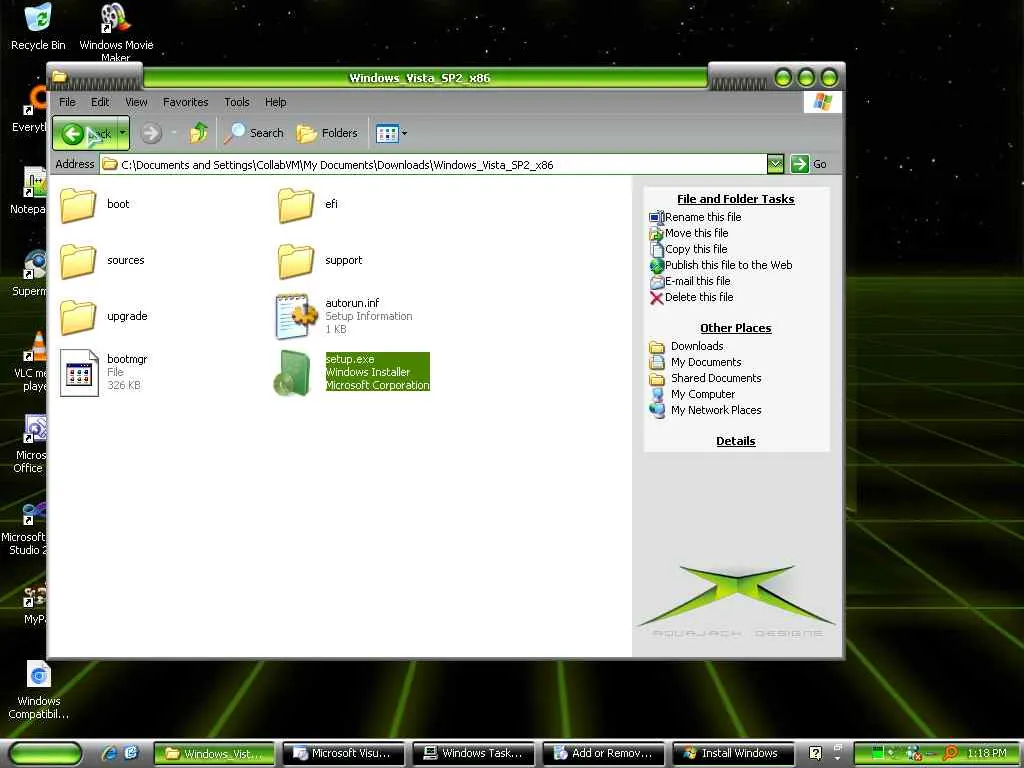Viewport: 1024px width, 768px height.
Task: Open the Tools menu
Action: click(x=236, y=102)
